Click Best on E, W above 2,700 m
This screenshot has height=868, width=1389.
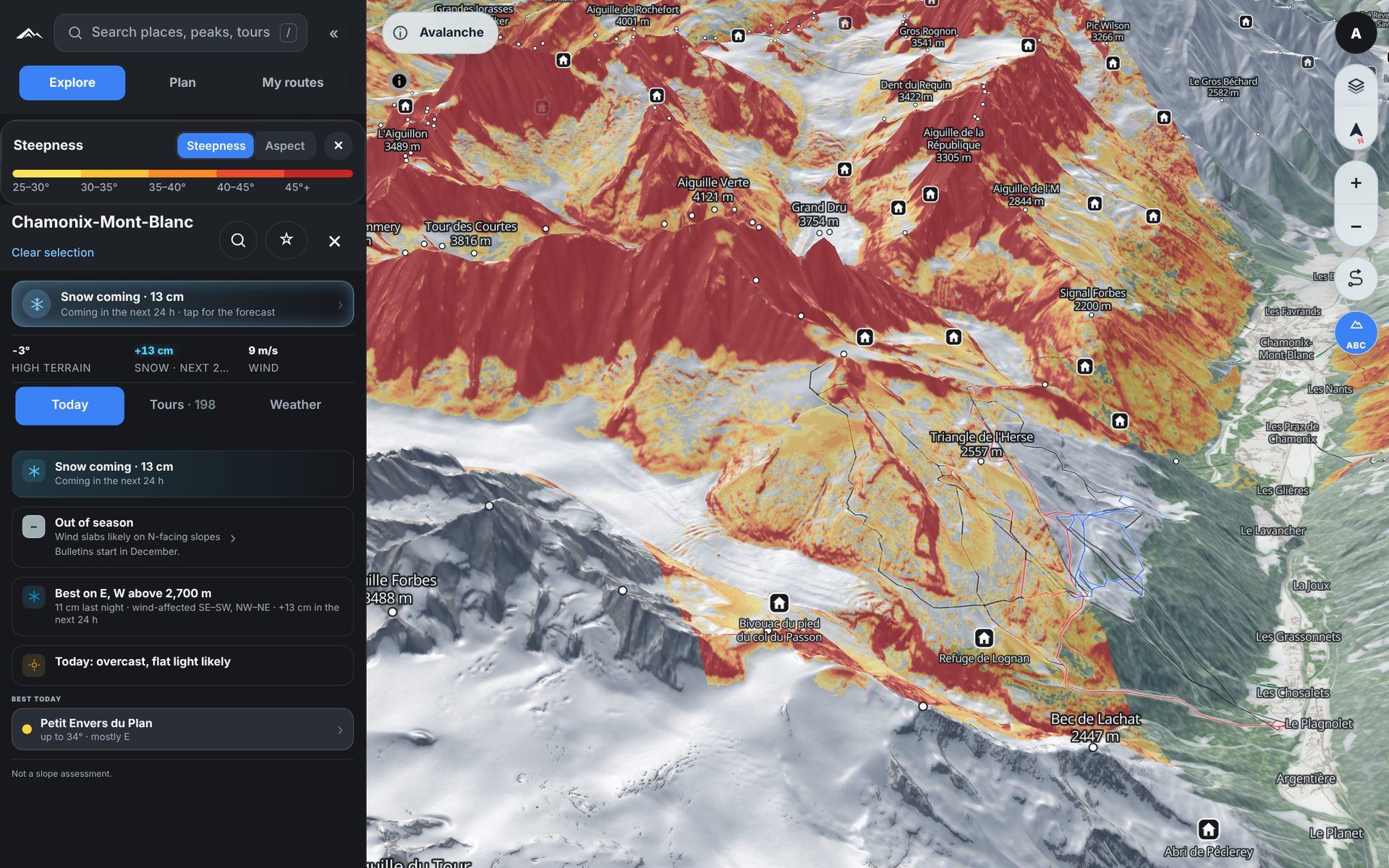pyautogui.click(x=182, y=606)
